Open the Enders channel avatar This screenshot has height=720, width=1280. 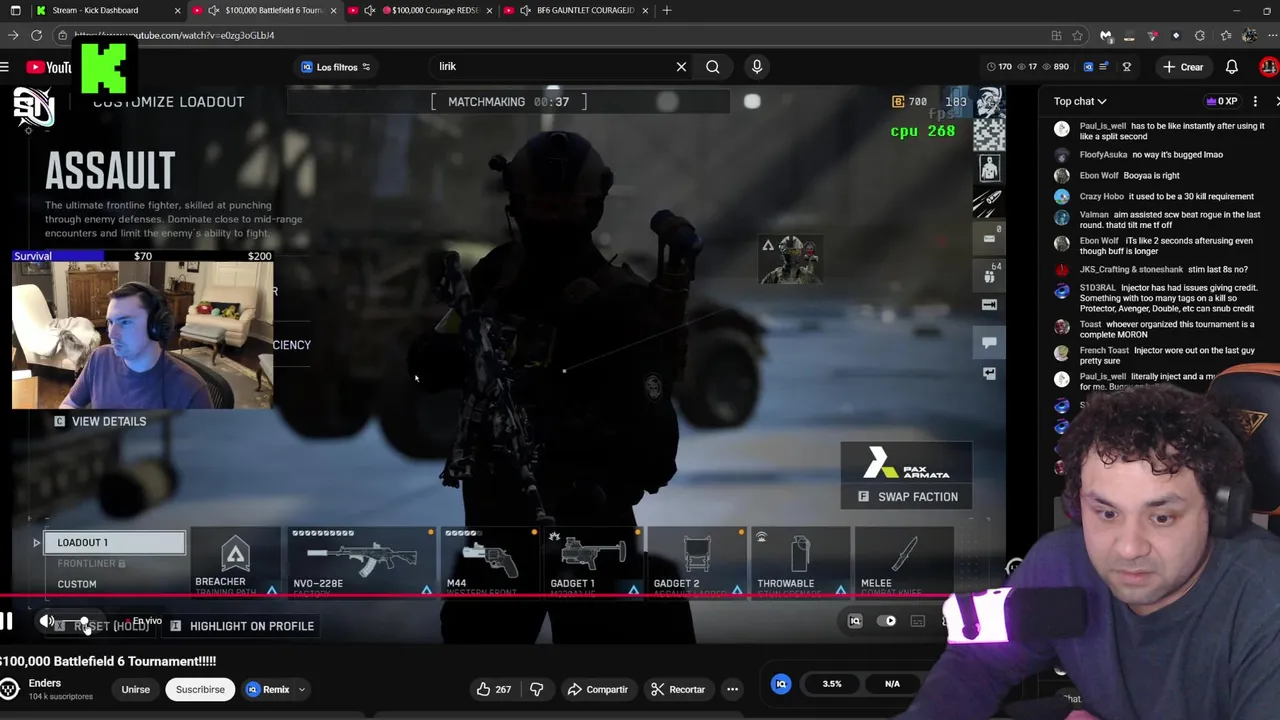(9, 689)
